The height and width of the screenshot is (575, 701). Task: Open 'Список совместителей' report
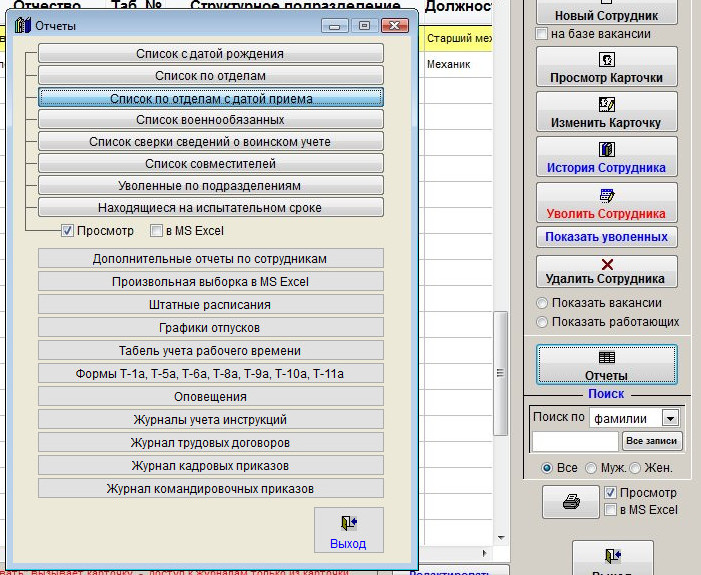[x=211, y=163]
